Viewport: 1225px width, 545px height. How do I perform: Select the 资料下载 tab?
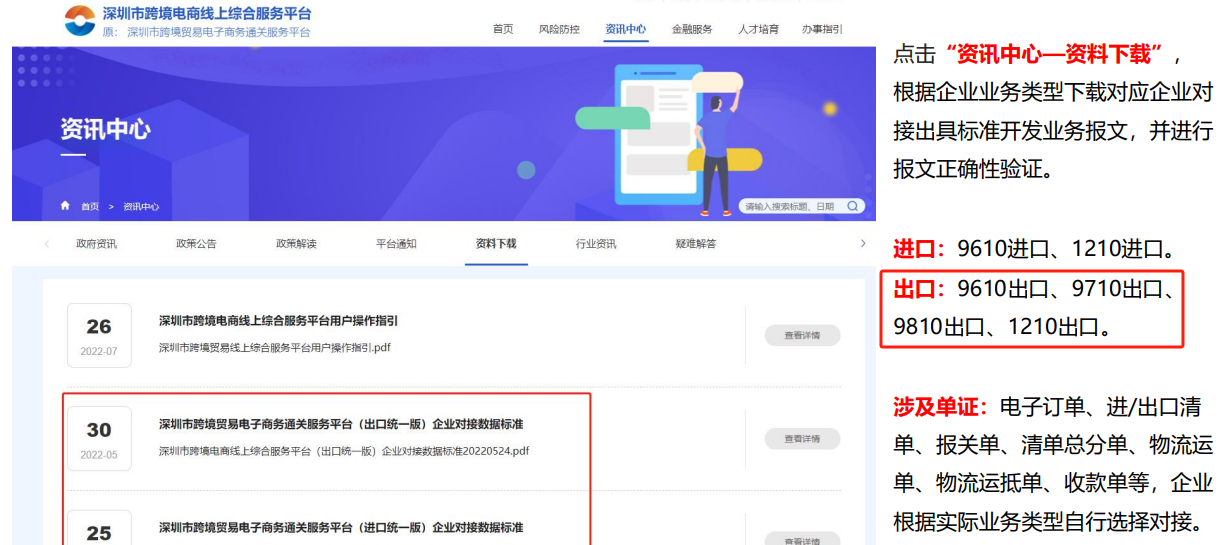pyautogui.click(x=496, y=244)
